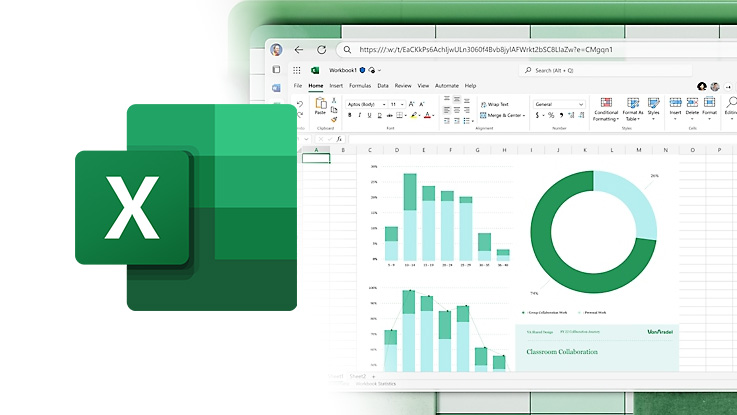Click the Workbook1 file name

(x=343, y=70)
